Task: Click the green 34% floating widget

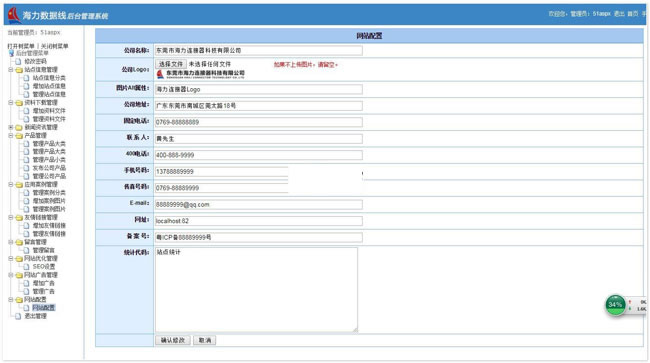Action: click(615, 305)
